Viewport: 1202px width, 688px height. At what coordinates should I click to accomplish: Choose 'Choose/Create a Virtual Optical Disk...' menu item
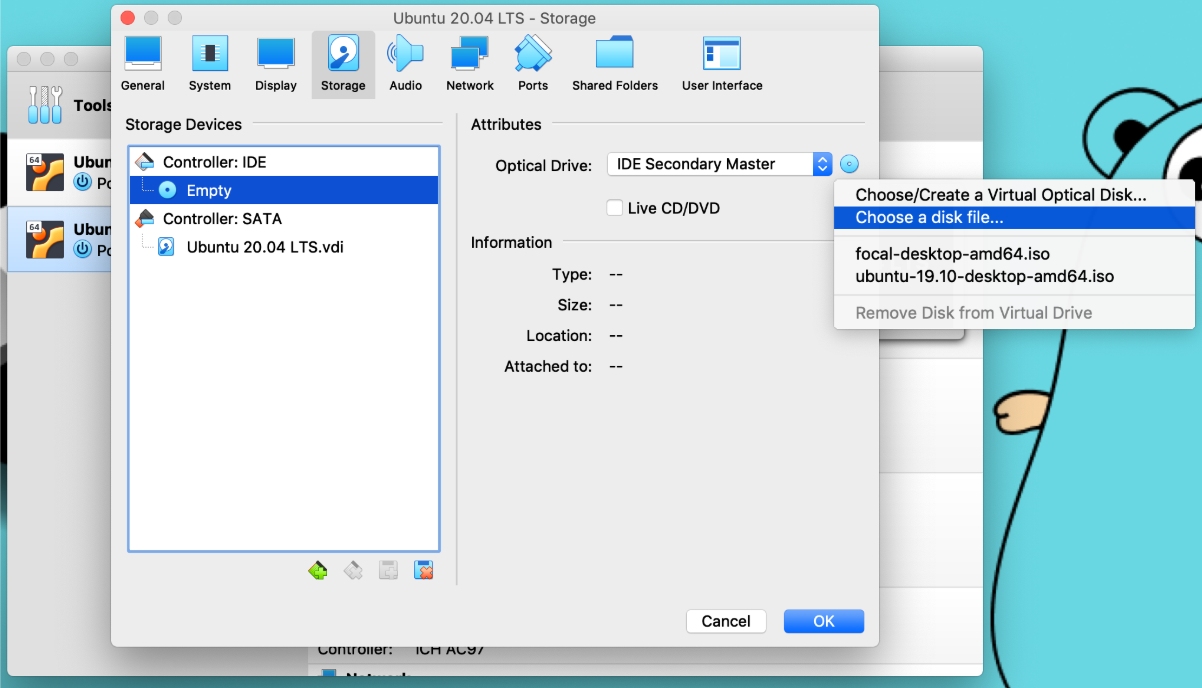(x=1014, y=195)
